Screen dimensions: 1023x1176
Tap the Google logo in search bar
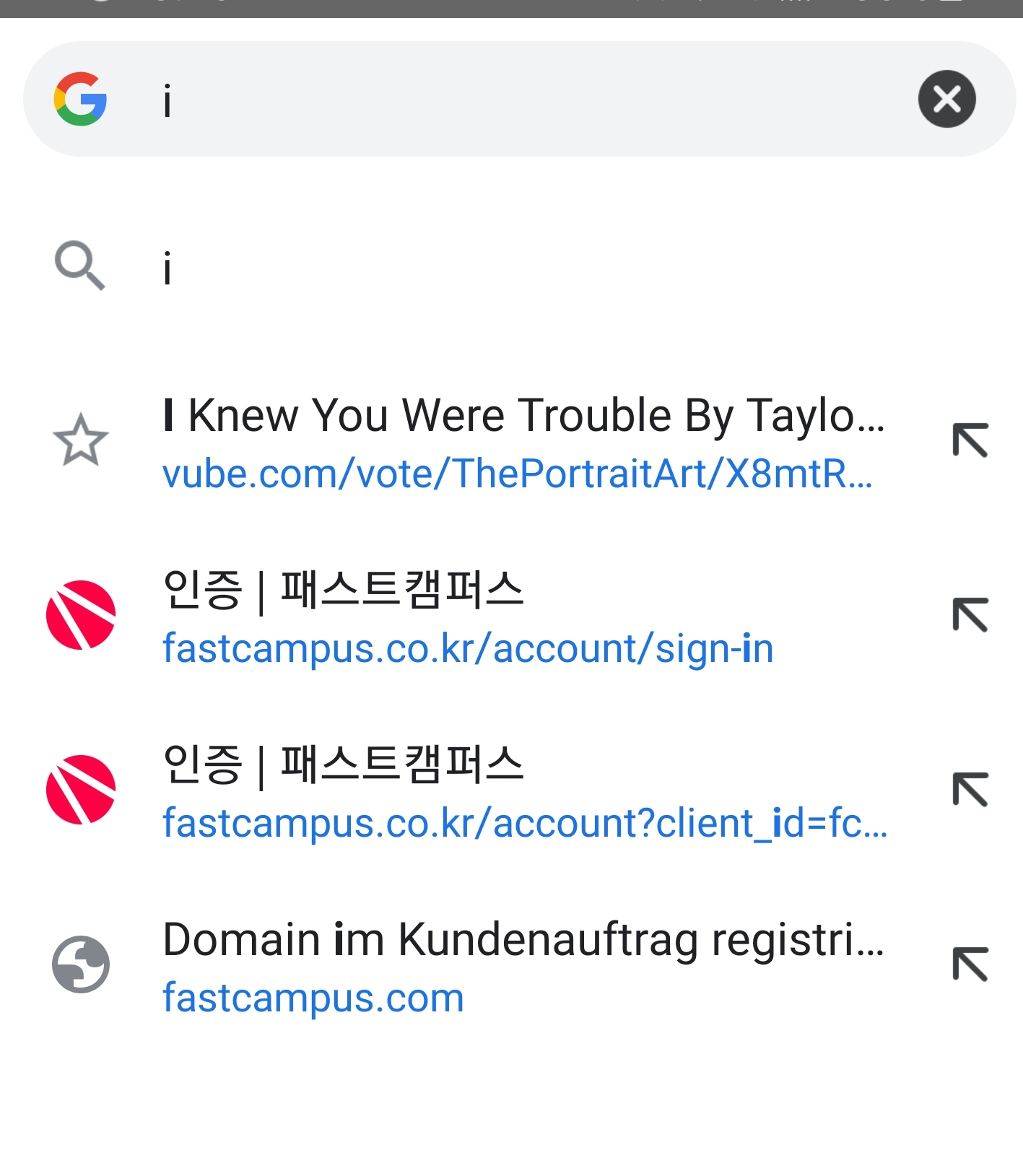[x=80, y=99]
